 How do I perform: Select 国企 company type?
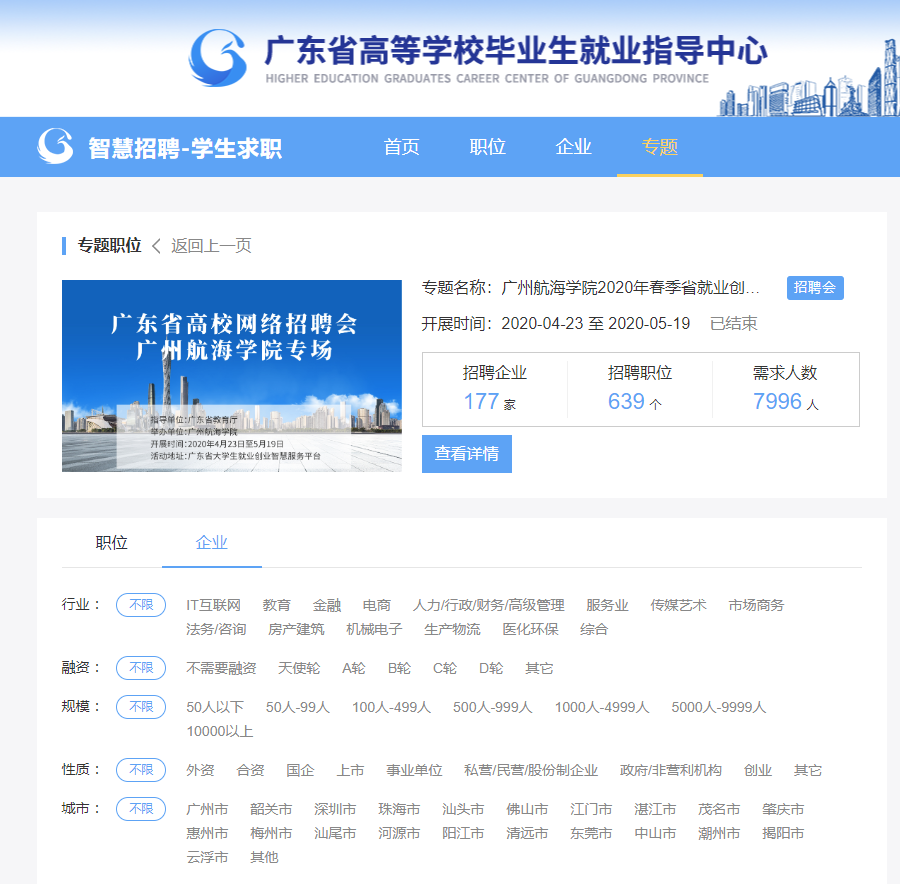pyautogui.click(x=301, y=770)
